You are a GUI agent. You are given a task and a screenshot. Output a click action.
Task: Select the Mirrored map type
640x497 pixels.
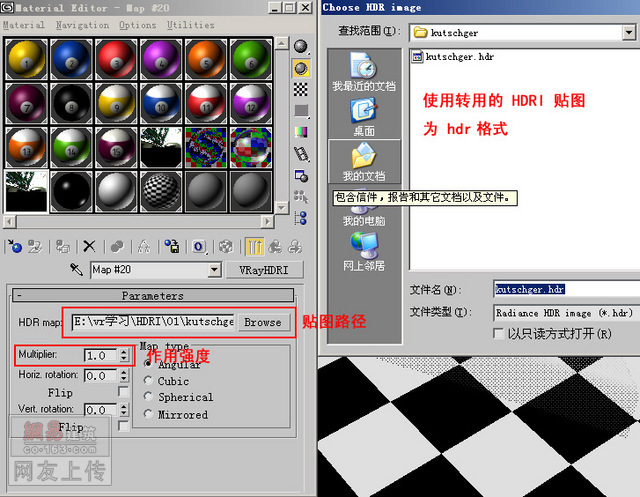(x=148, y=414)
